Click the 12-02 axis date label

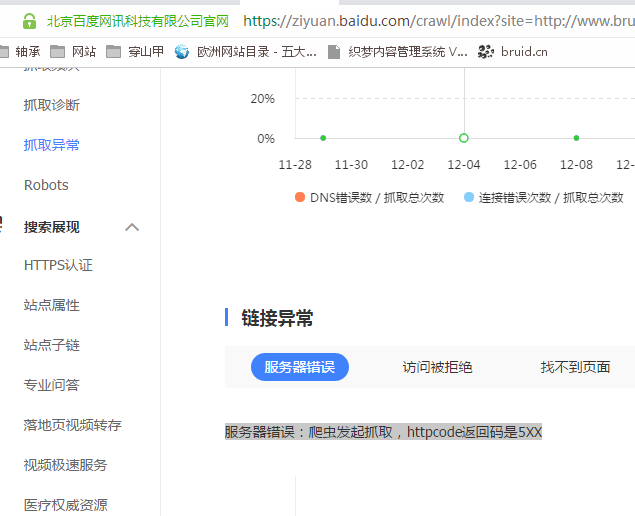tap(407, 165)
